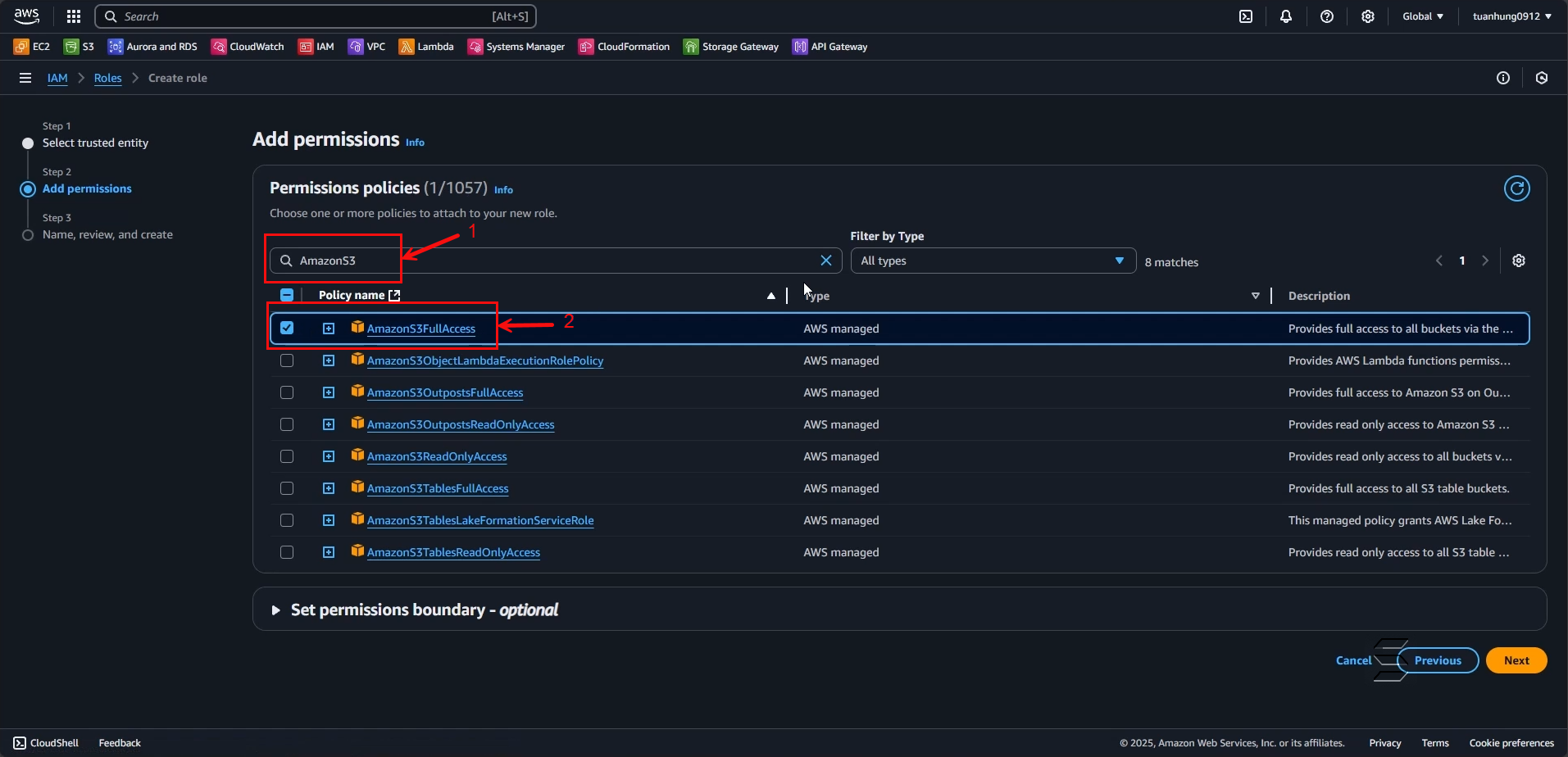Screen dimensions: 1568x757
Task: Open the VPC shortcut
Action: coord(366,47)
